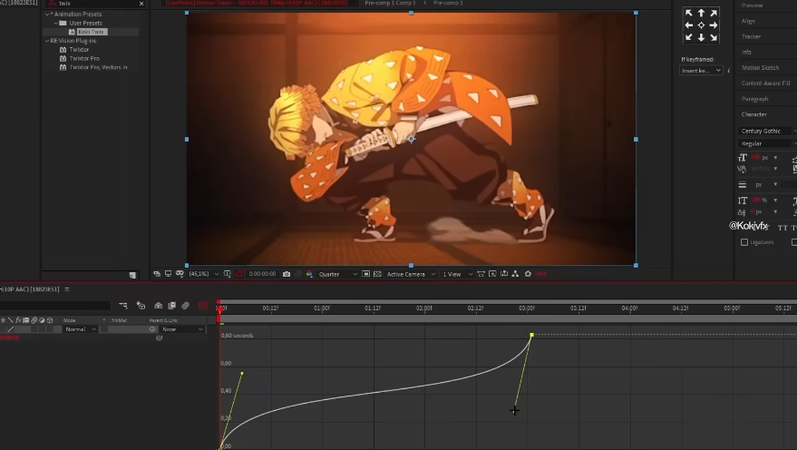Click the center anchor point icon

[x=701, y=25]
